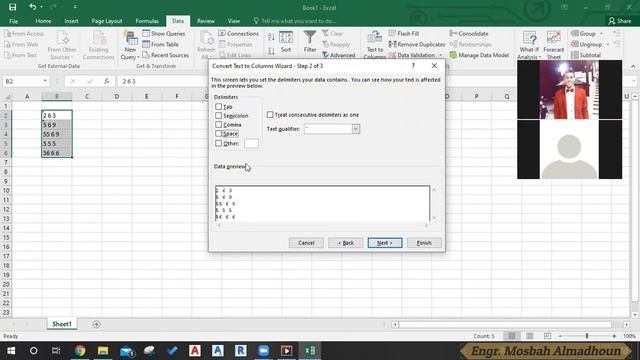Screen dimensions: 640x360
Task: Click Show Queries
Action: (x=164, y=33)
